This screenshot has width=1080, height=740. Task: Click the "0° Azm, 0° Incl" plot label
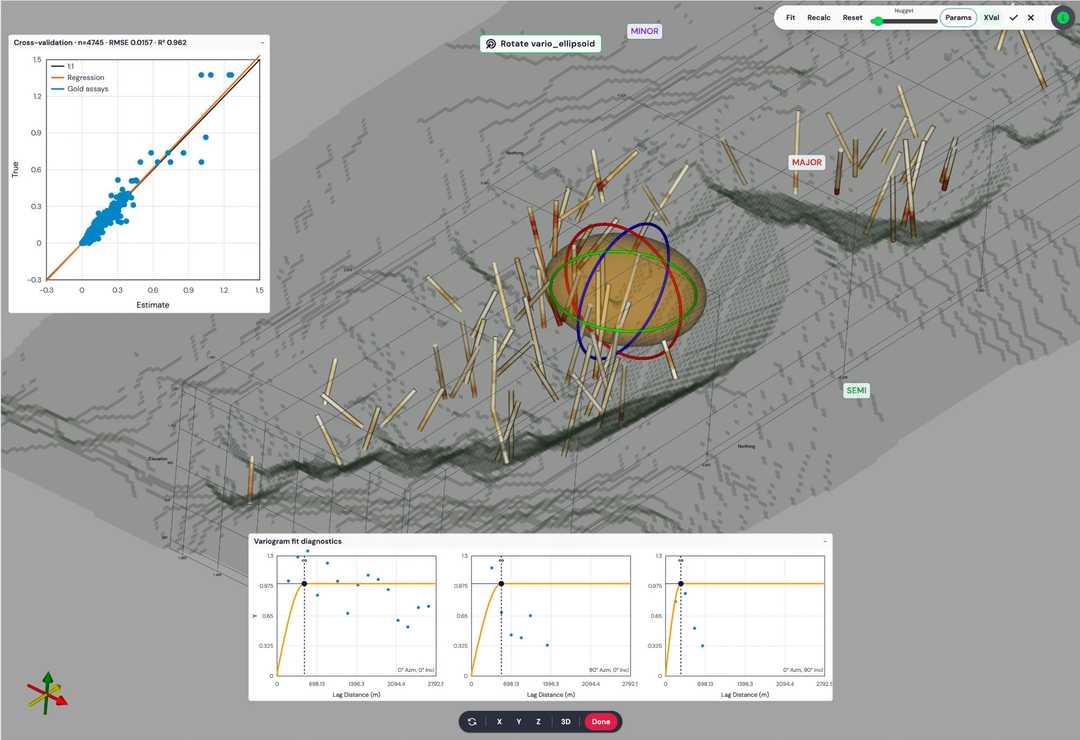pyautogui.click(x=415, y=670)
